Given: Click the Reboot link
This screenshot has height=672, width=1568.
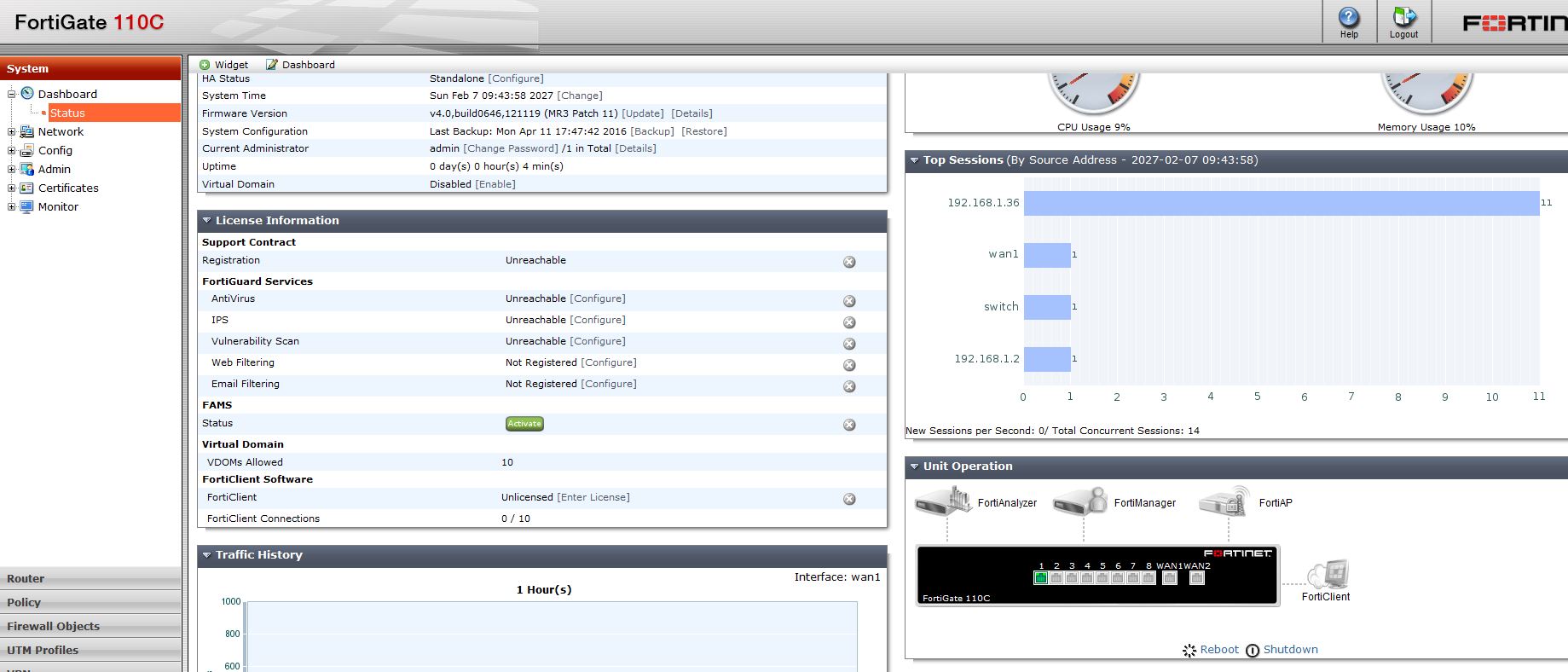Looking at the screenshot, I should (1219, 649).
